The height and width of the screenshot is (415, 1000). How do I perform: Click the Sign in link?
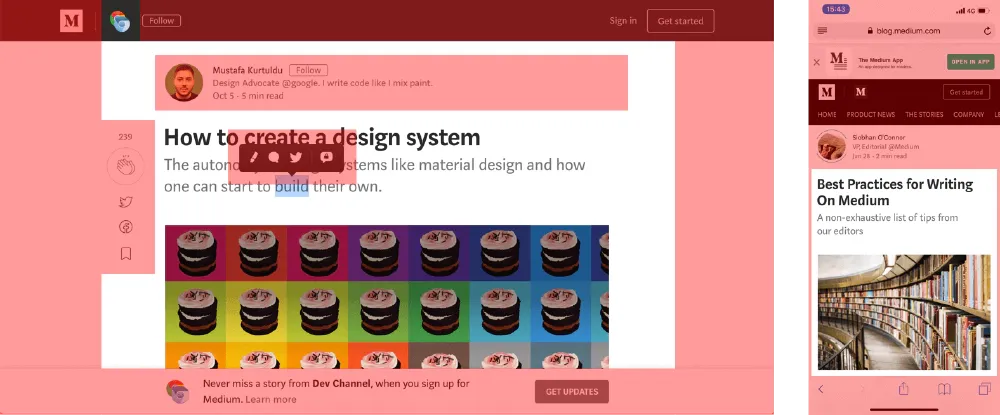[623, 21]
